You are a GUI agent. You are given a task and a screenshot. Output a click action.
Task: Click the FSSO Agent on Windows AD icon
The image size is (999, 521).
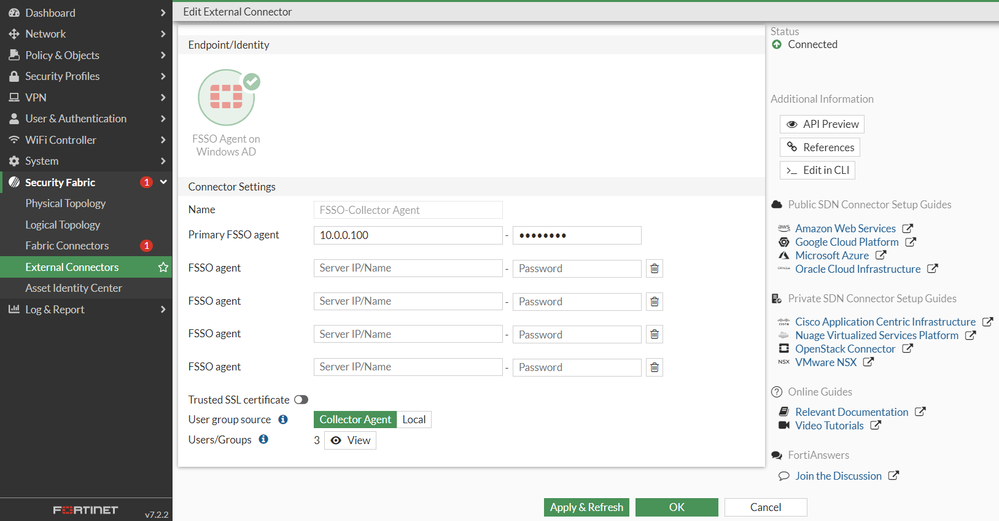[x=228, y=97]
